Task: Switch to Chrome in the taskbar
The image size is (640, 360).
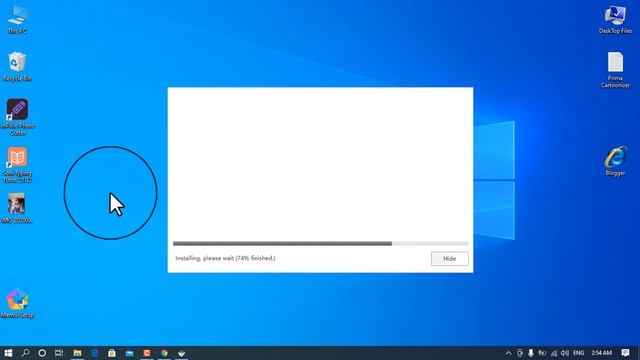Action: tap(164, 353)
